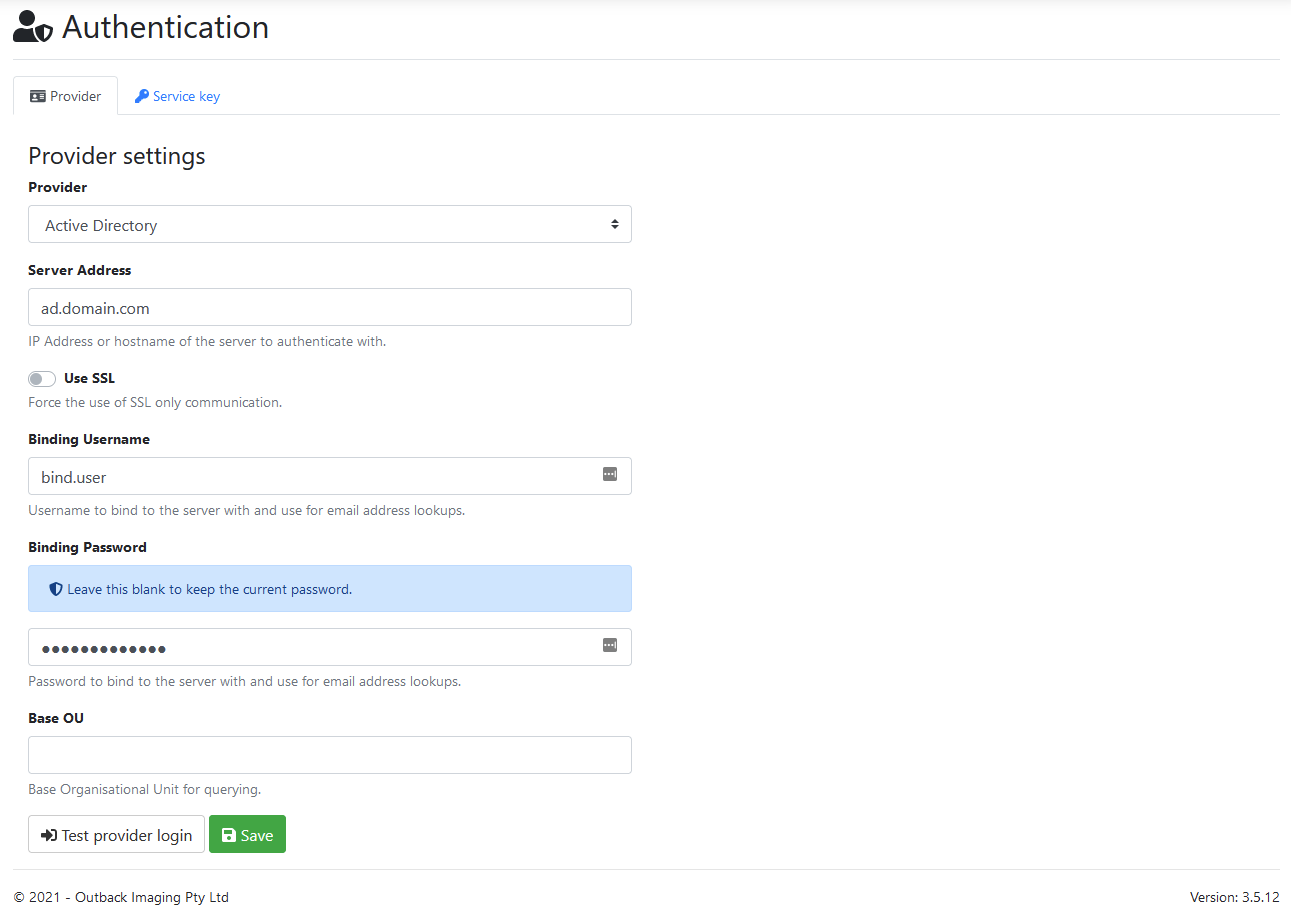This screenshot has width=1291, height=915.
Task: Open the Provider dropdown showing Active Directory
Action: click(320, 225)
